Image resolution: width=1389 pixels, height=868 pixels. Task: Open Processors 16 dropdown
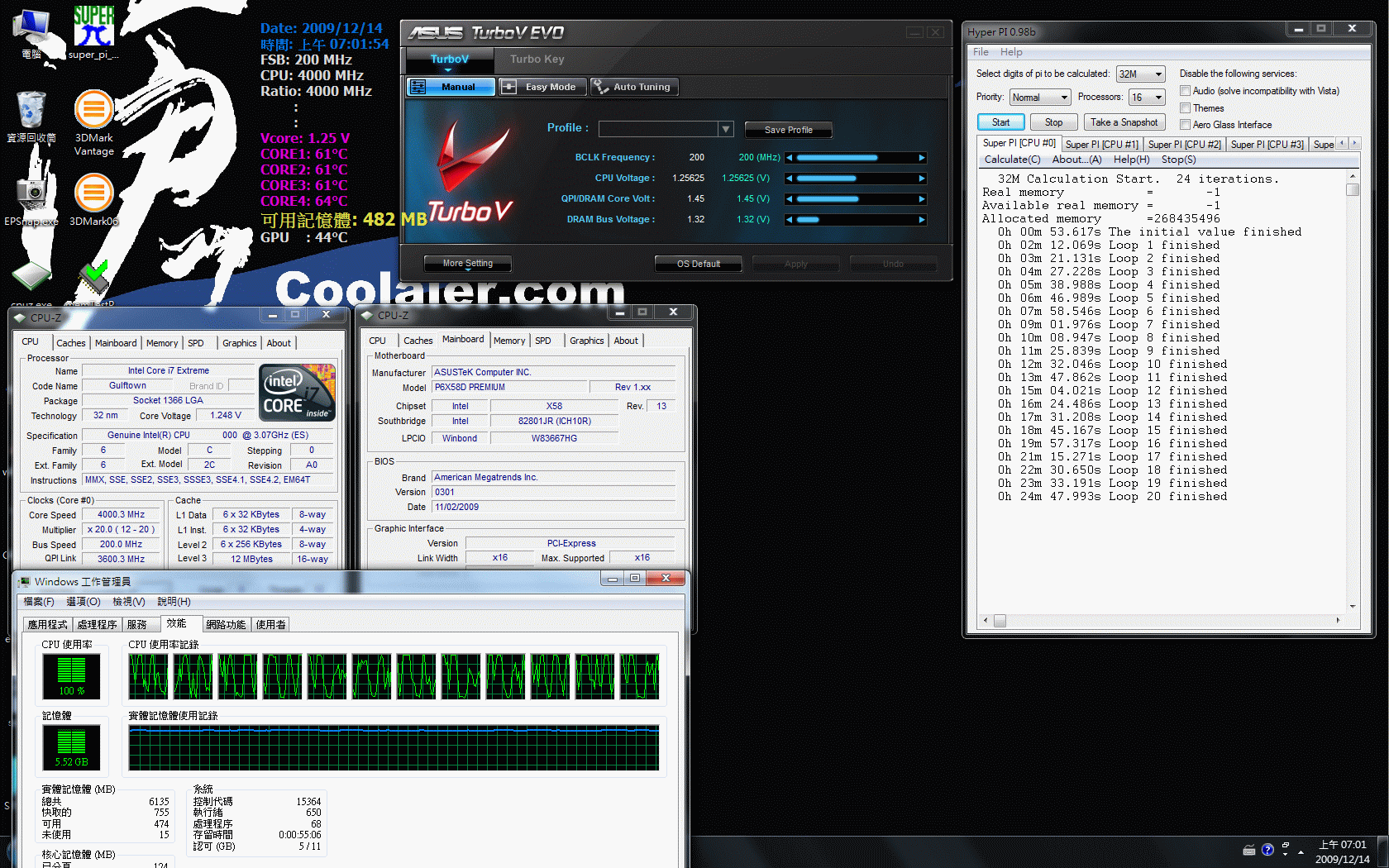pyautogui.click(x=1147, y=98)
